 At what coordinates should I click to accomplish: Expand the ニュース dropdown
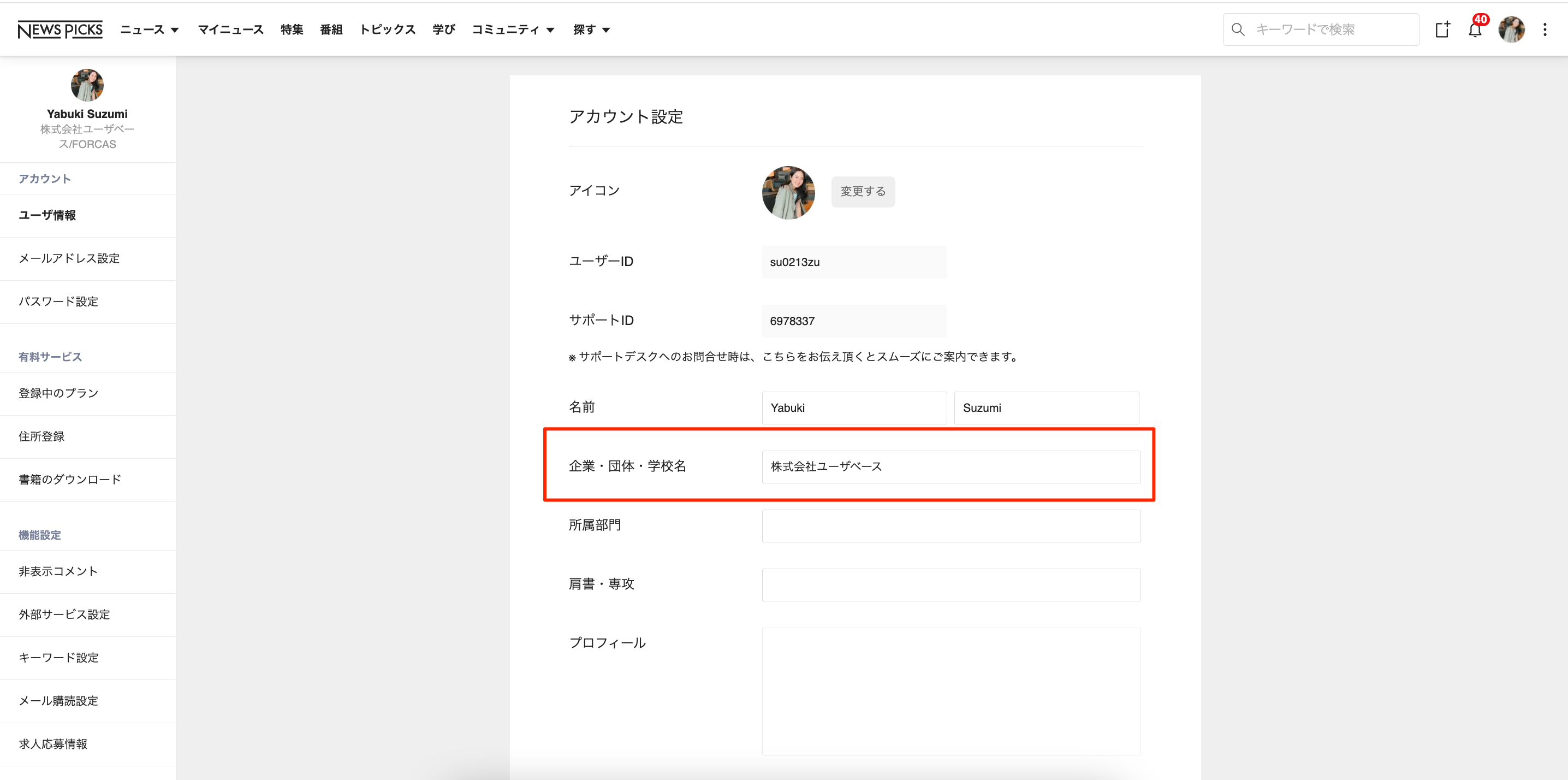pyautogui.click(x=149, y=29)
